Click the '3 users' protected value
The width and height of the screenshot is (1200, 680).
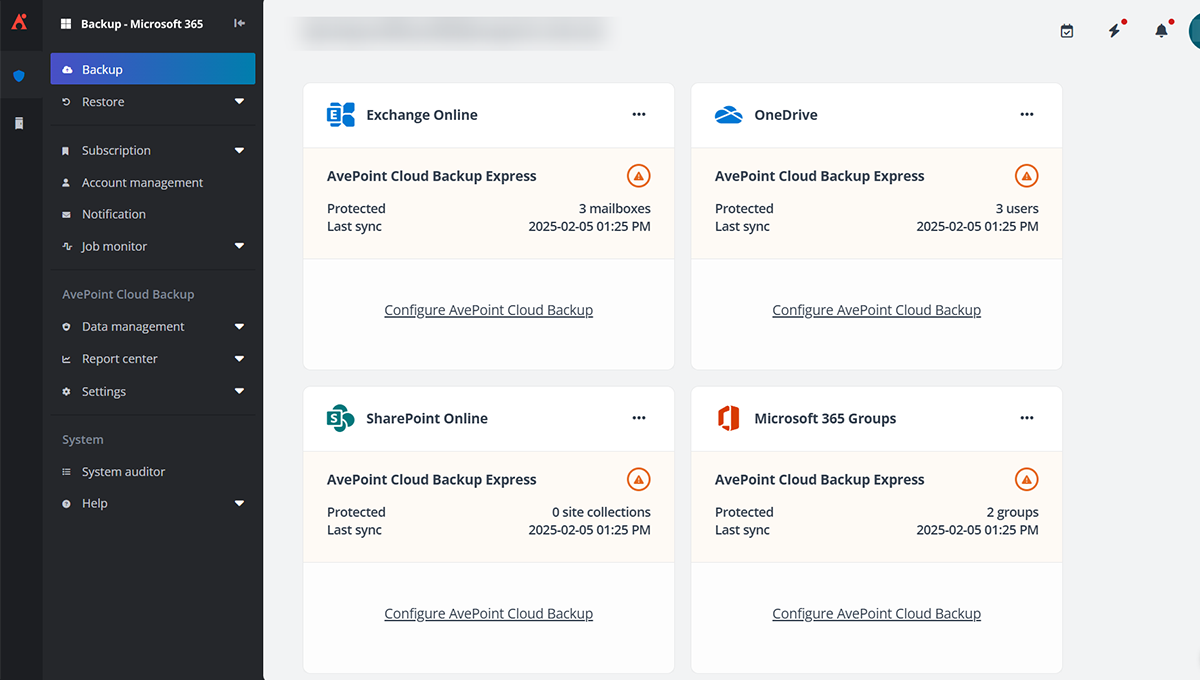tap(1017, 209)
